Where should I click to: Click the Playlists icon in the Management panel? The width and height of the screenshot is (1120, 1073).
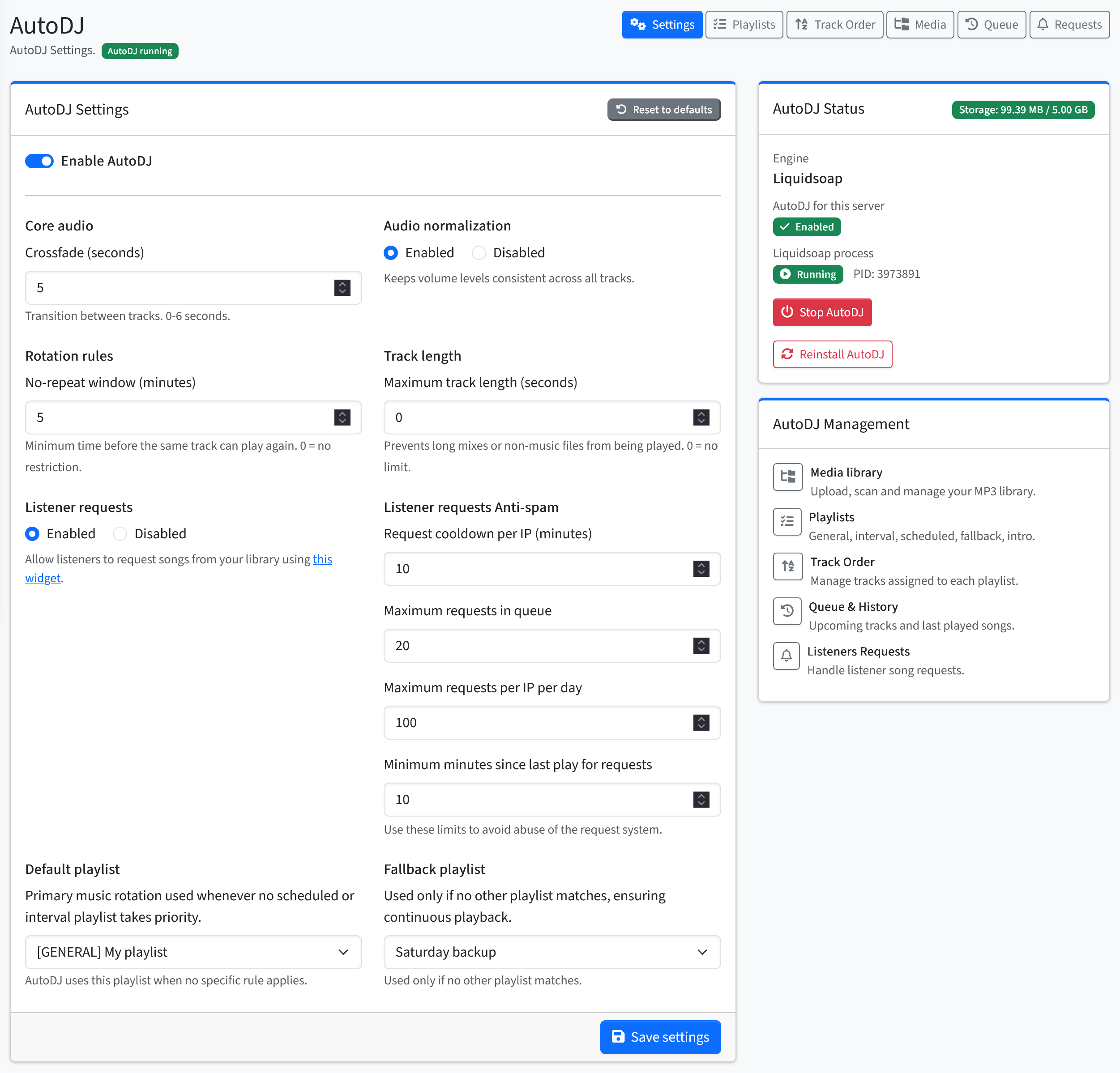787,521
